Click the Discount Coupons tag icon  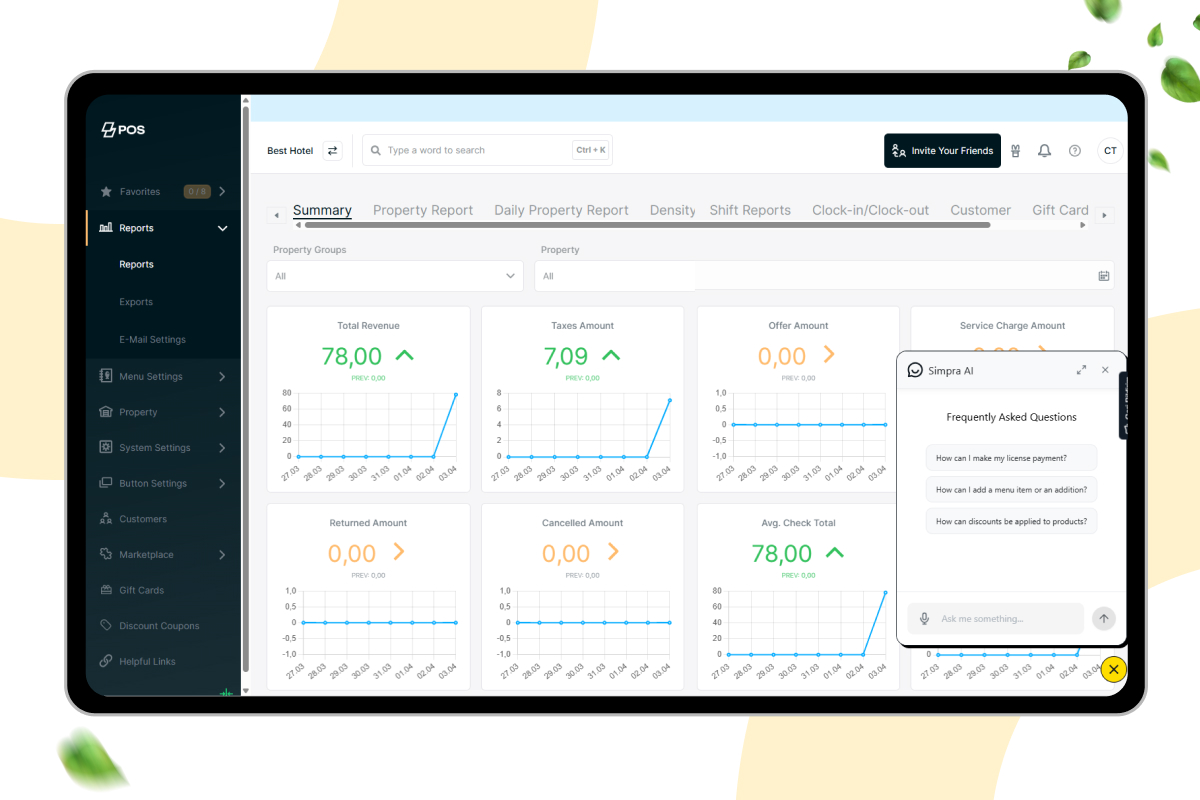coord(106,625)
